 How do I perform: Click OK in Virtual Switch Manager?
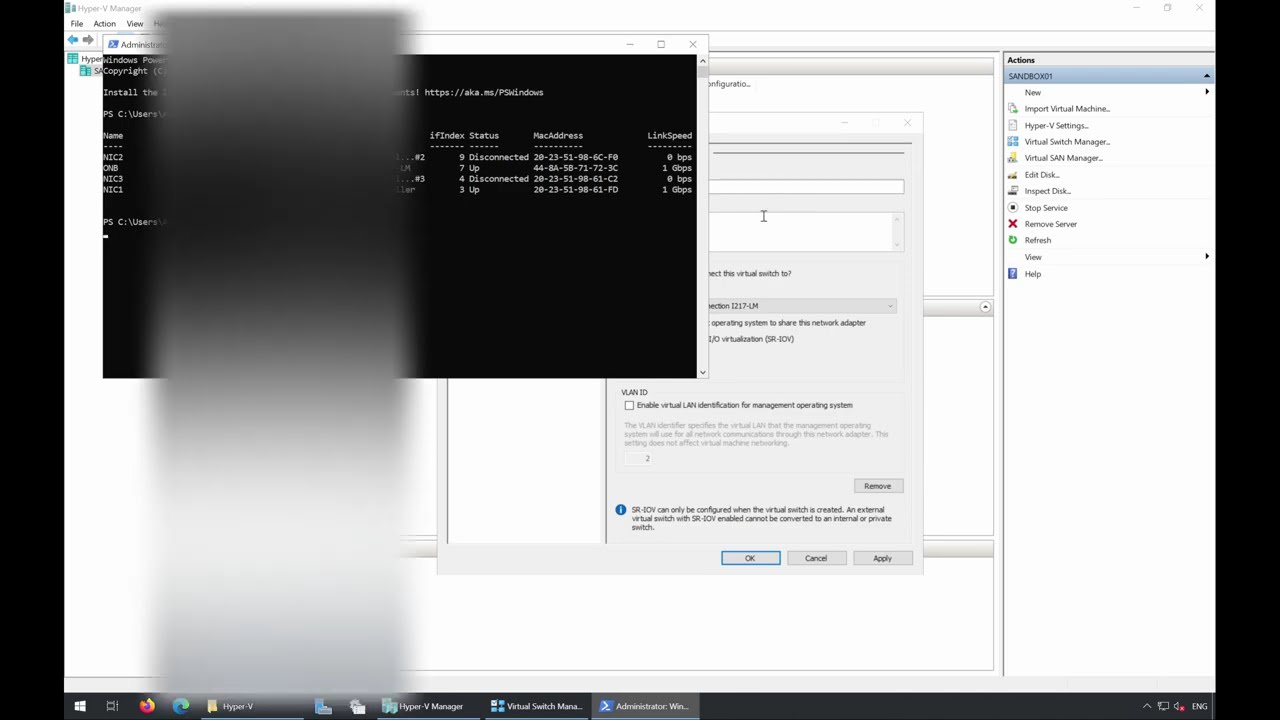[x=750, y=558]
